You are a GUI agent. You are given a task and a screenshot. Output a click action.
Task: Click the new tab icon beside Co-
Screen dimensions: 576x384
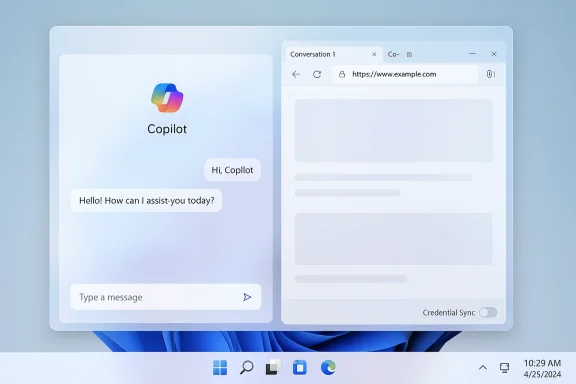[x=410, y=55]
